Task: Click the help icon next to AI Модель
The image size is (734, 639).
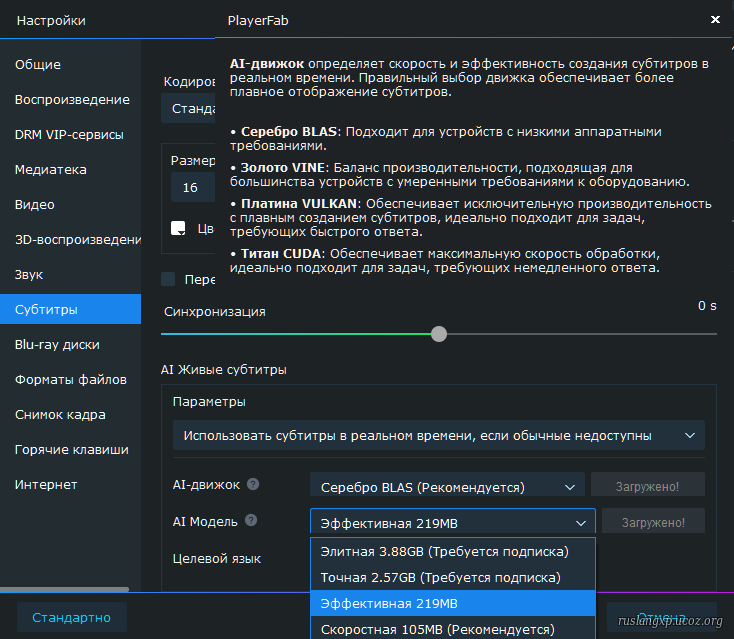Action: 251,521
